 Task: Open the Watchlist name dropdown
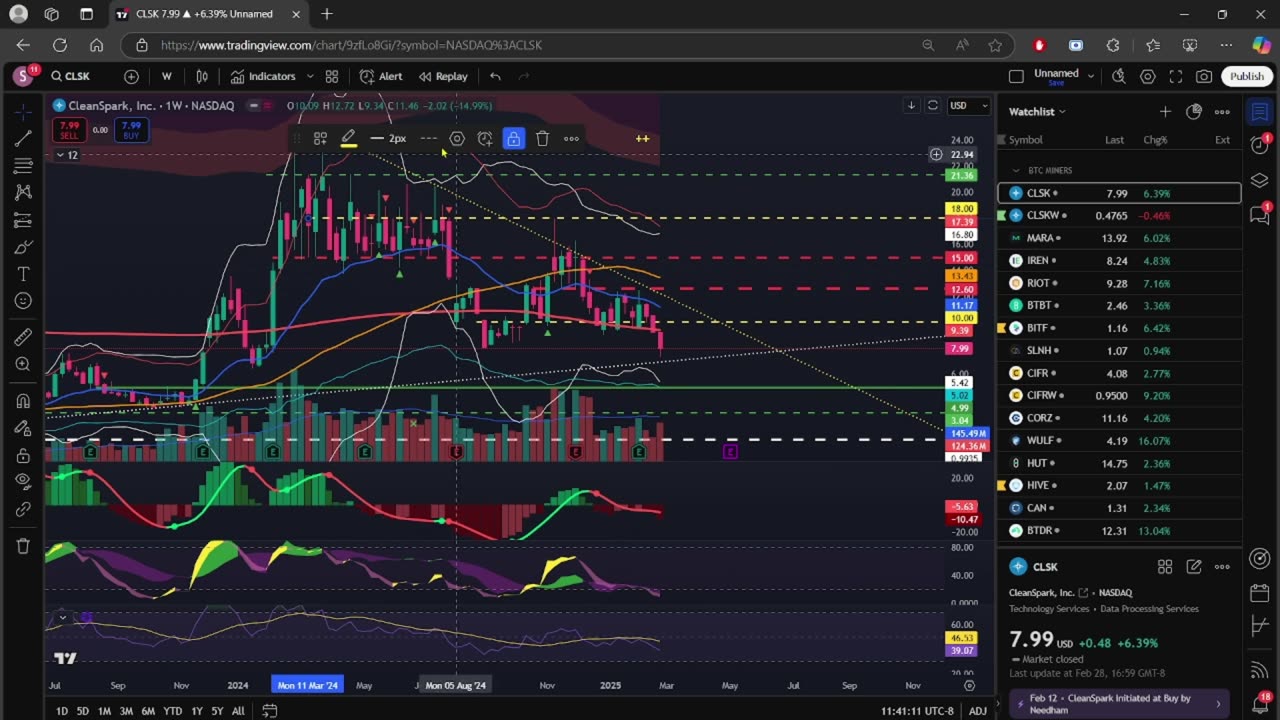coord(1037,112)
